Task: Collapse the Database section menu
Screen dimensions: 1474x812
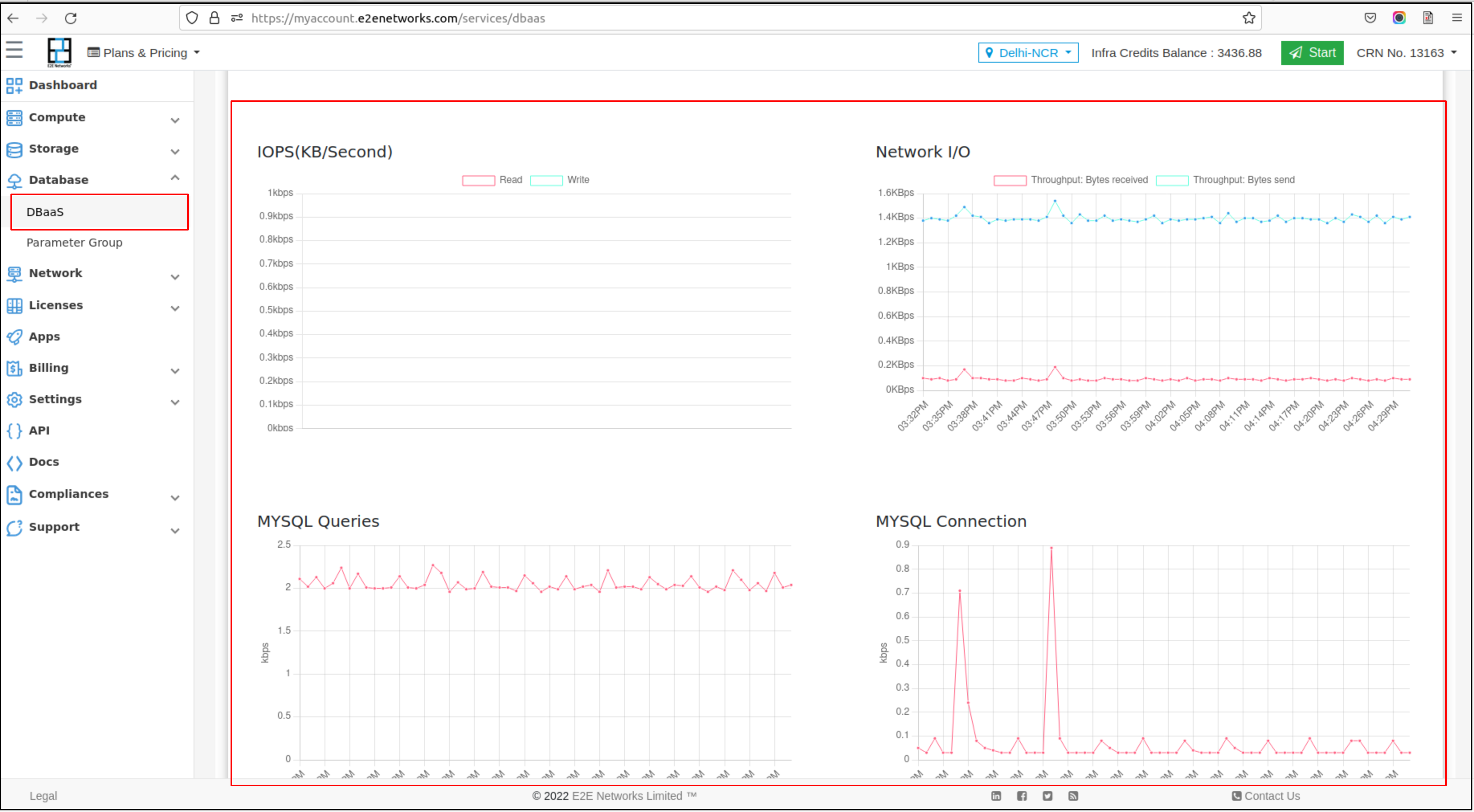Action: (x=175, y=179)
